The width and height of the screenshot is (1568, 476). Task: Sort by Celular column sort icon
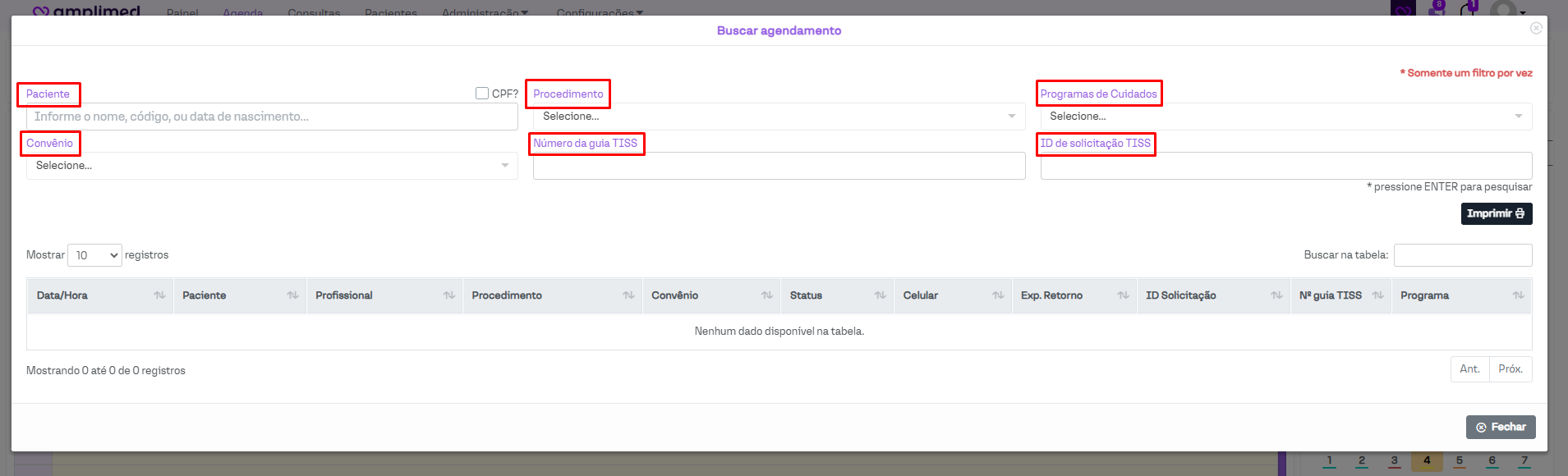click(998, 295)
